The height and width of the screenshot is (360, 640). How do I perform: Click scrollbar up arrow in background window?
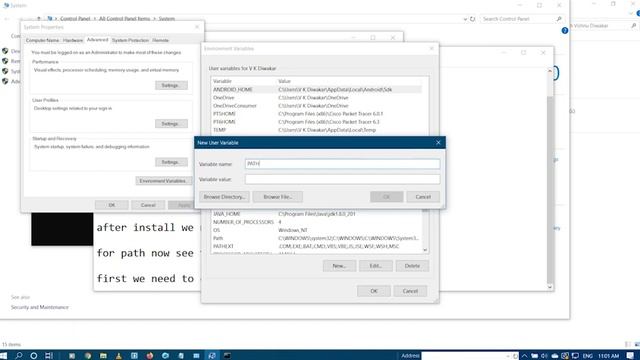(x=550, y=71)
